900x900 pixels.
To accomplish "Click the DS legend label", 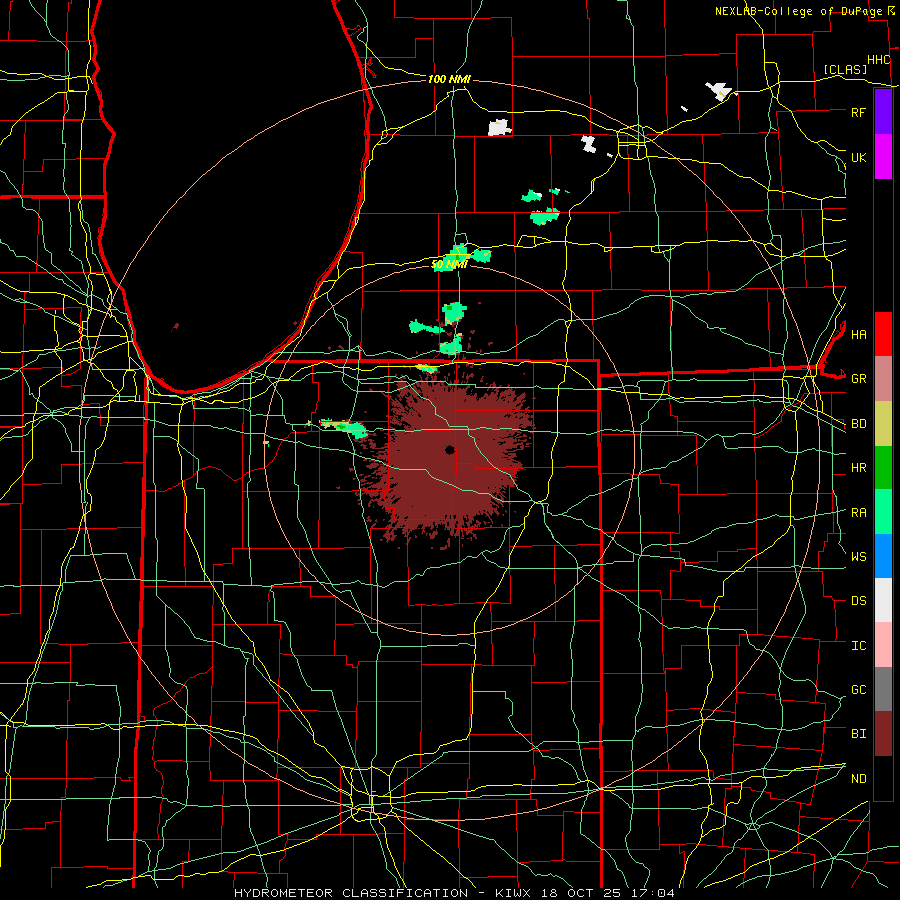I will click(x=858, y=600).
